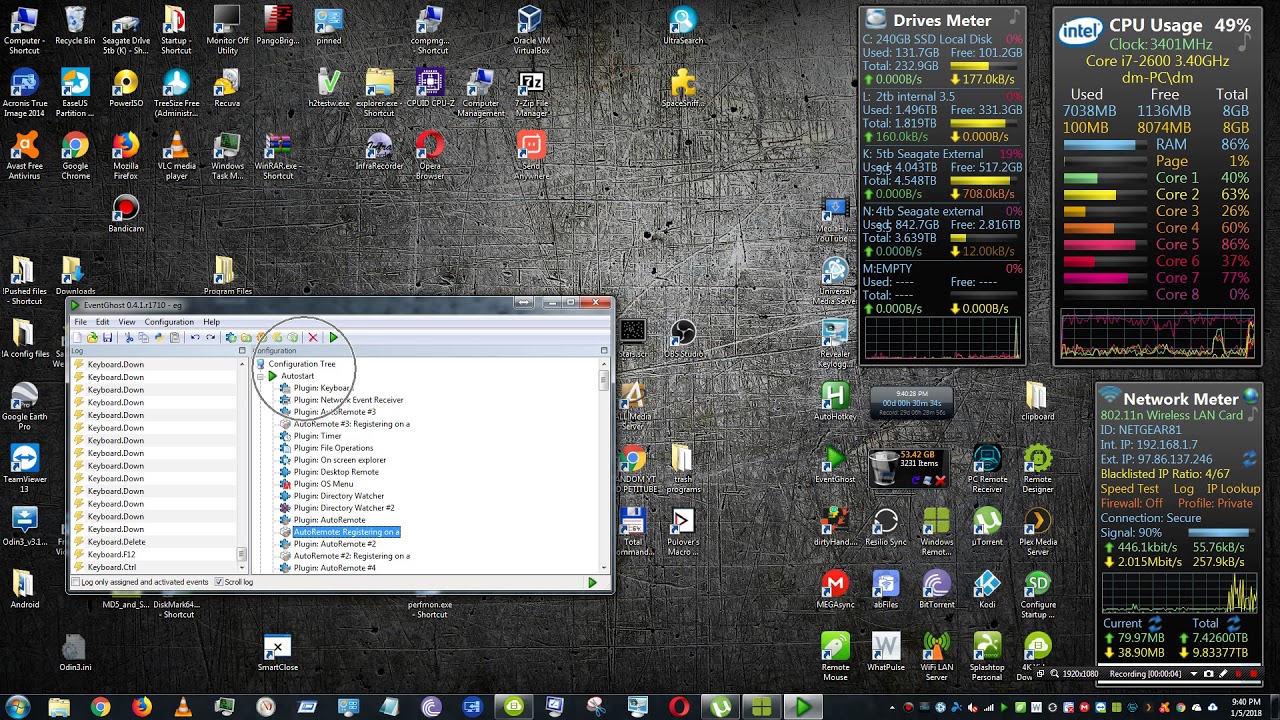Open the EventGhost View menu
The width and height of the screenshot is (1280, 720).
127,322
